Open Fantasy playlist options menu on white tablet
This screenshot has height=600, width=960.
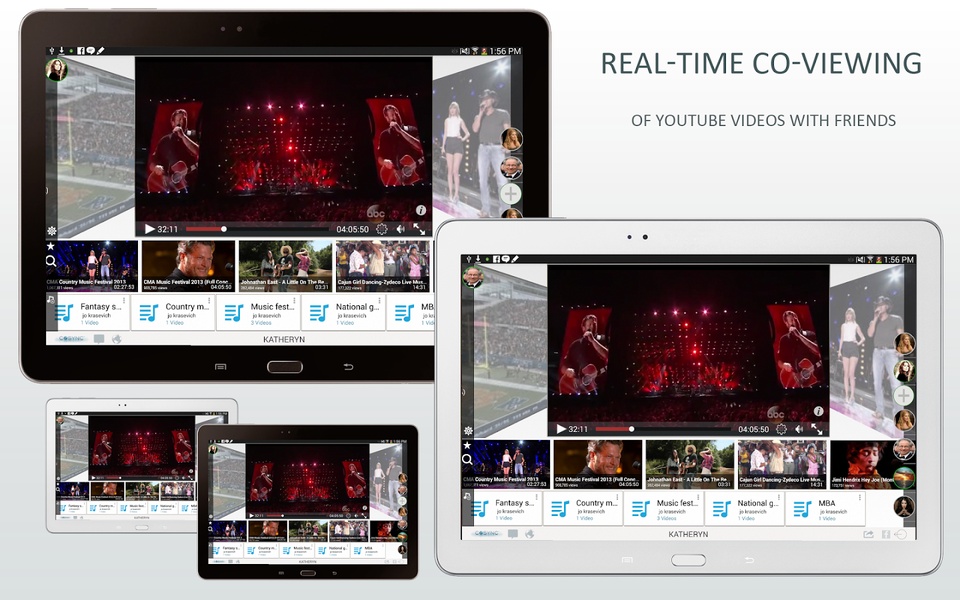pos(537,498)
